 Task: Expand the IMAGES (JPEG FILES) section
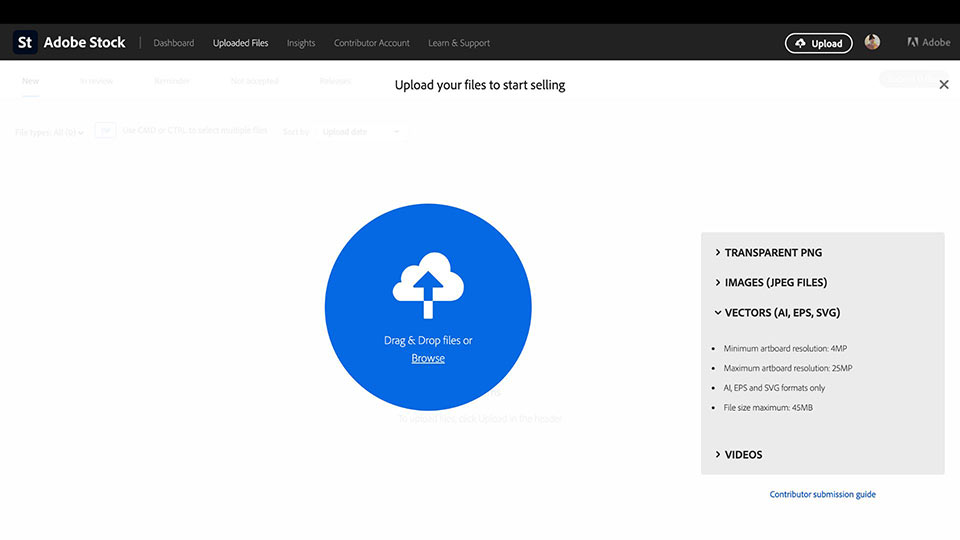[771, 282]
